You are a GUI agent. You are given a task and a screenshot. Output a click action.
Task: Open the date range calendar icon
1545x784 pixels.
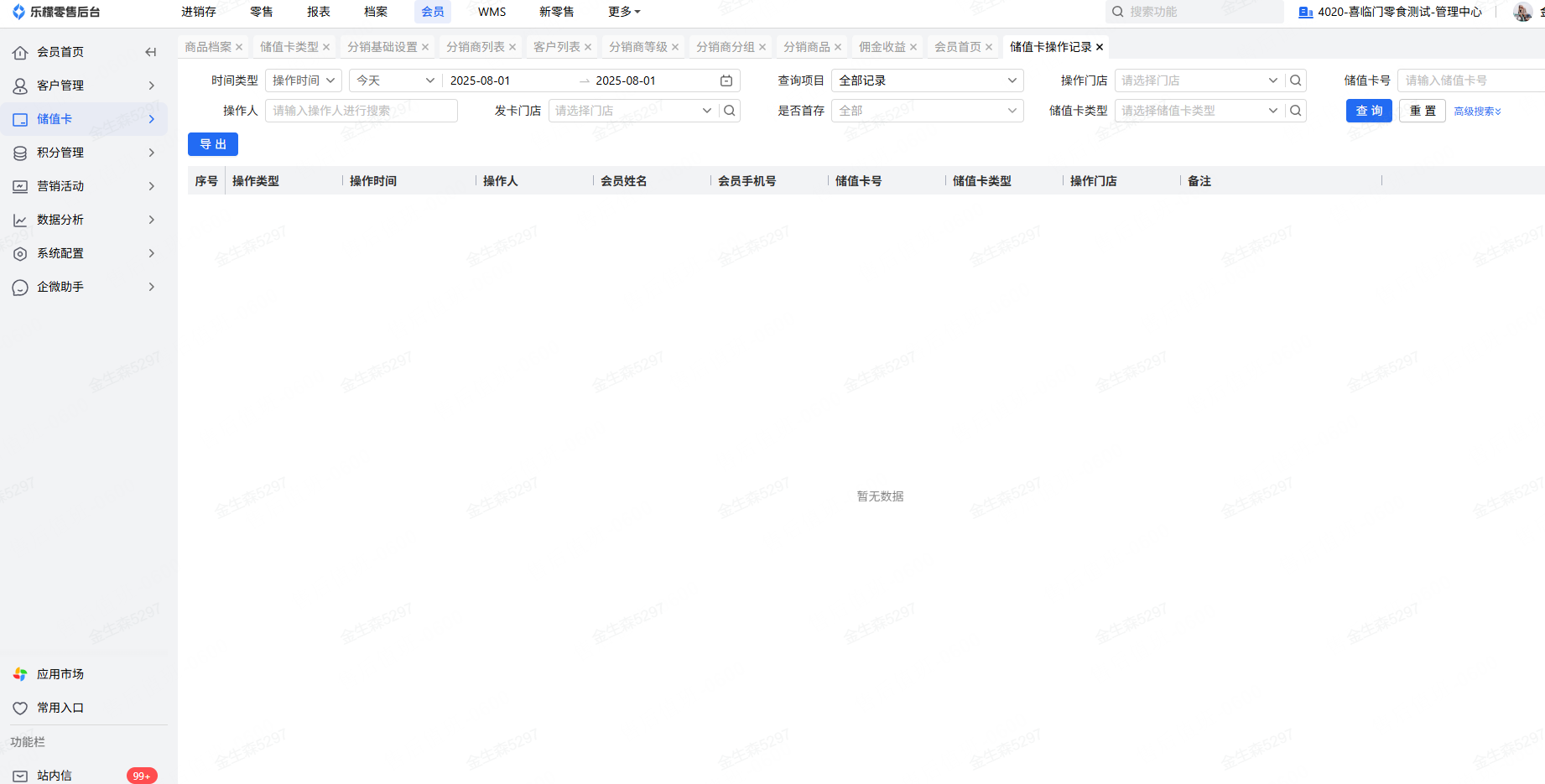coord(726,80)
